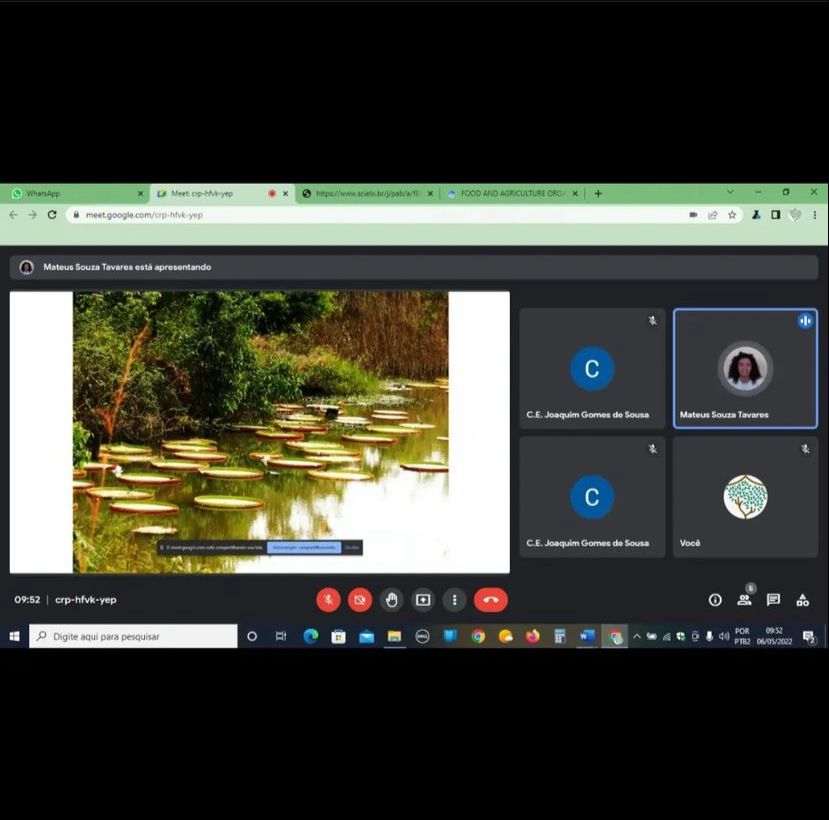Bookmark this page with star icon
829x820 pixels.
point(732,215)
